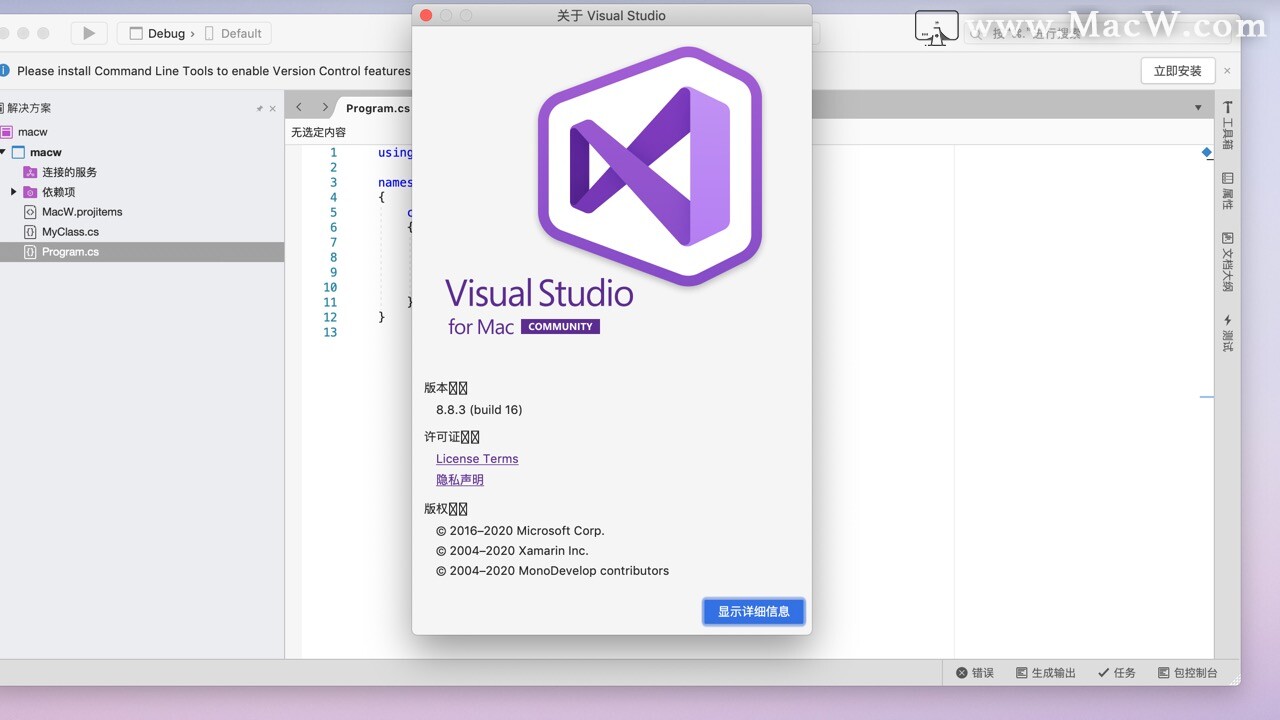Start debugging with the Run button

[88, 32]
